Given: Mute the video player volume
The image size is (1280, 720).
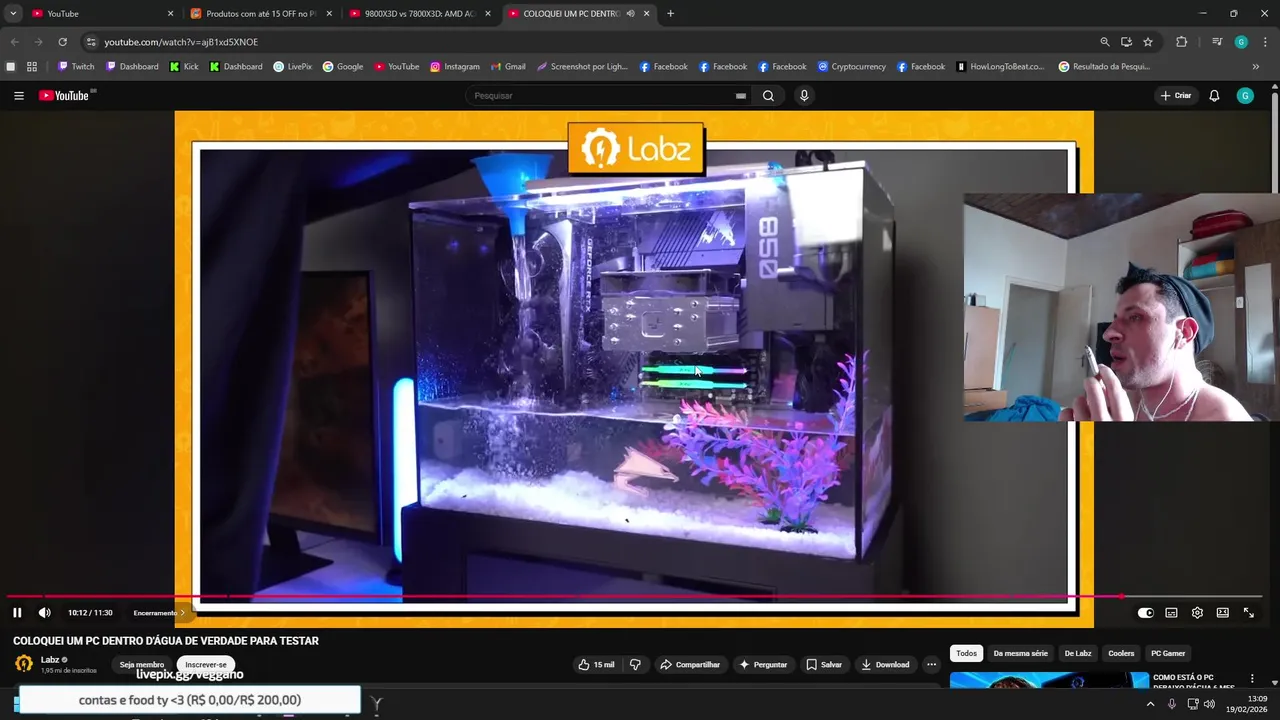Looking at the screenshot, I should (x=44, y=613).
